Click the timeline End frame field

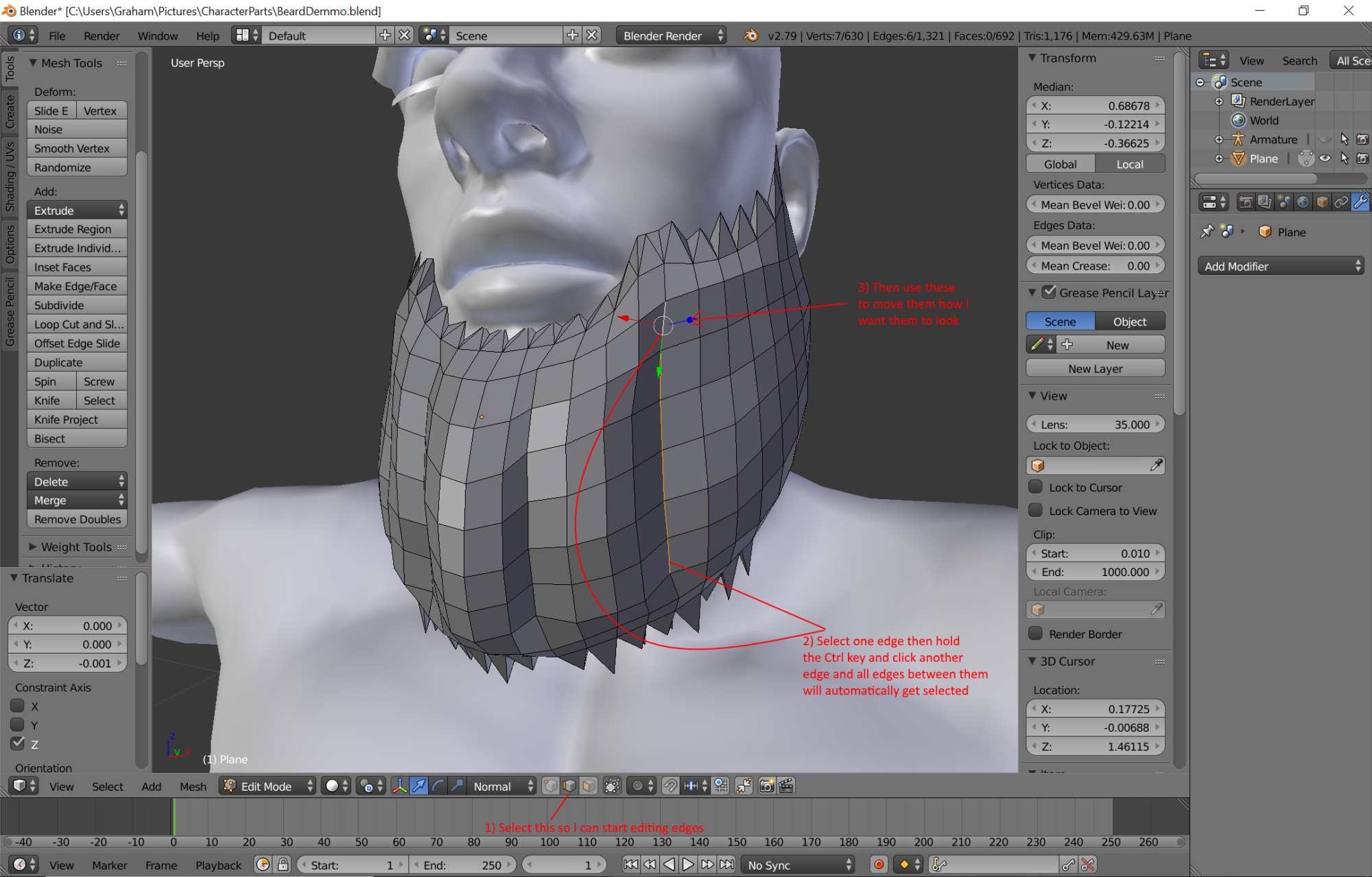pos(464,865)
